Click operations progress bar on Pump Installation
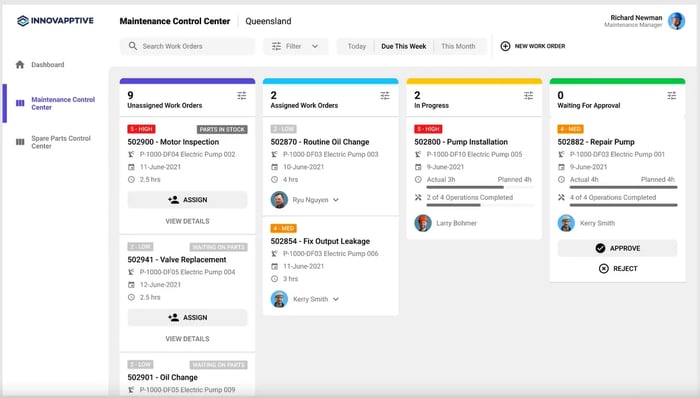The width and height of the screenshot is (700, 398). [480, 205]
